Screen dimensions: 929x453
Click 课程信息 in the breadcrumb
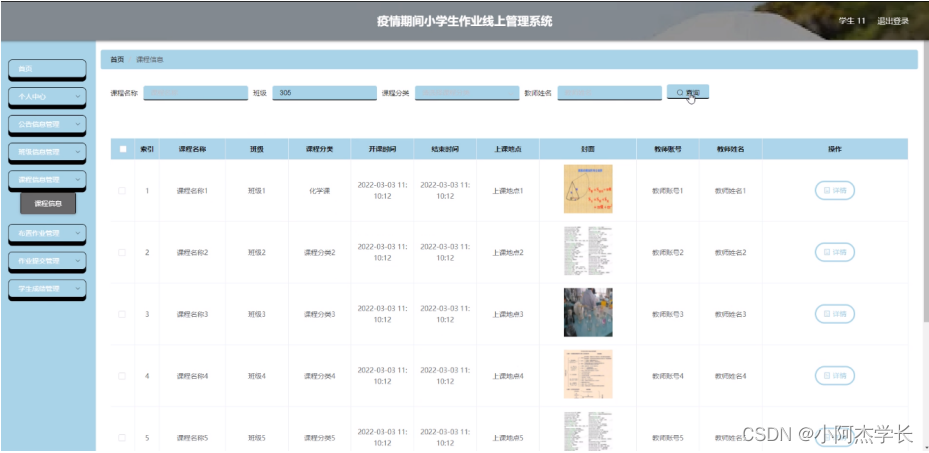pos(150,59)
